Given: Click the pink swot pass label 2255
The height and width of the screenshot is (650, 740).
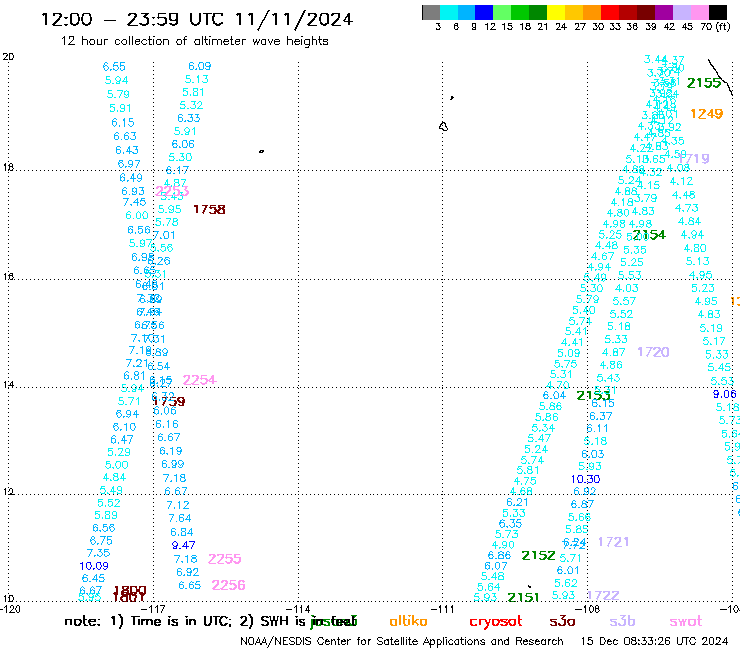Looking at the screenshot, I should (225, 559).
